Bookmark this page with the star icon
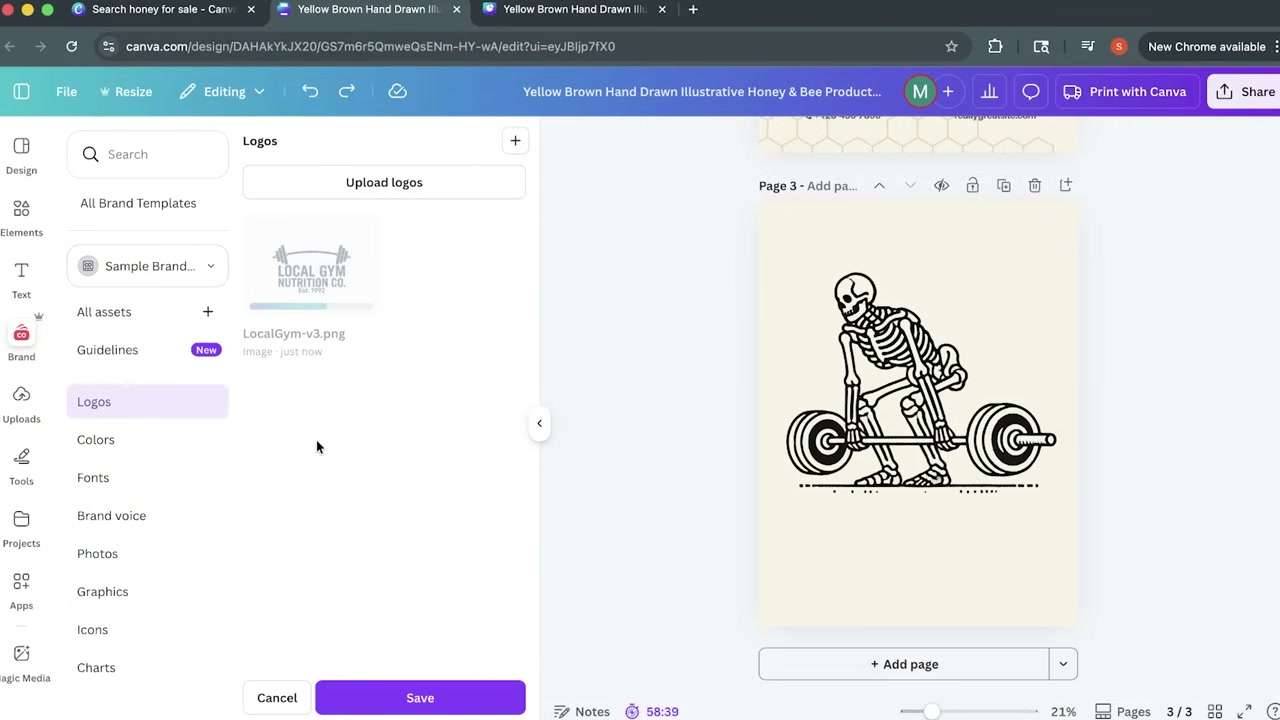1280x720 pixels. click(x=951, y=46)
